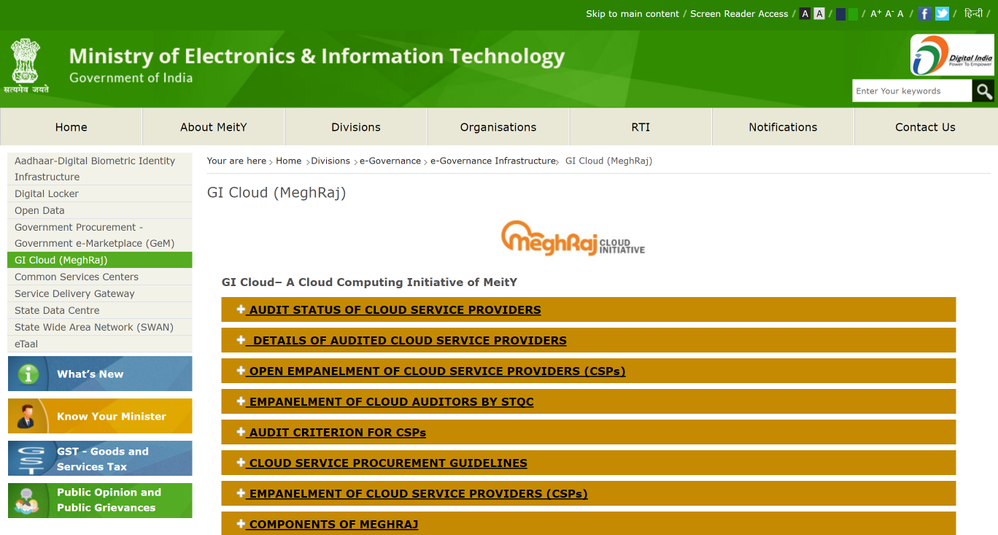This screenshot has height=535, width=998.
Task: Expand Open Empanelment of Cloud Service Providers
Action: [588, 371]
